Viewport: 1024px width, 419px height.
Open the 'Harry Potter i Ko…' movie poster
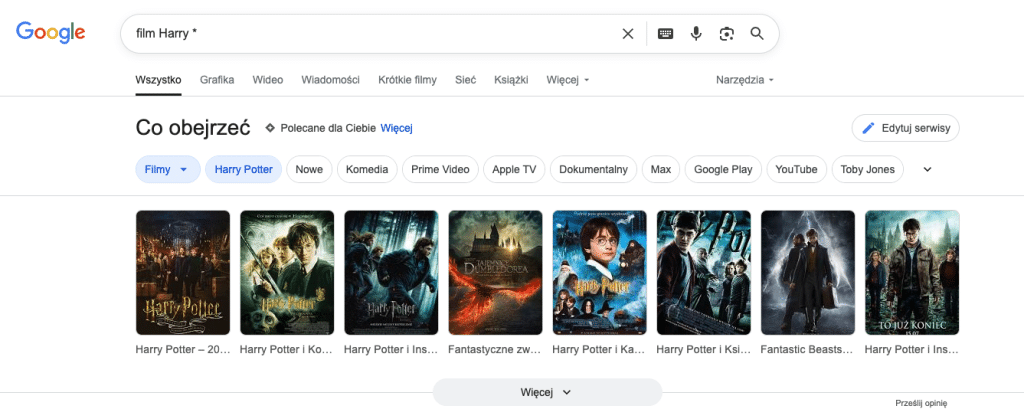click(287, 272)
